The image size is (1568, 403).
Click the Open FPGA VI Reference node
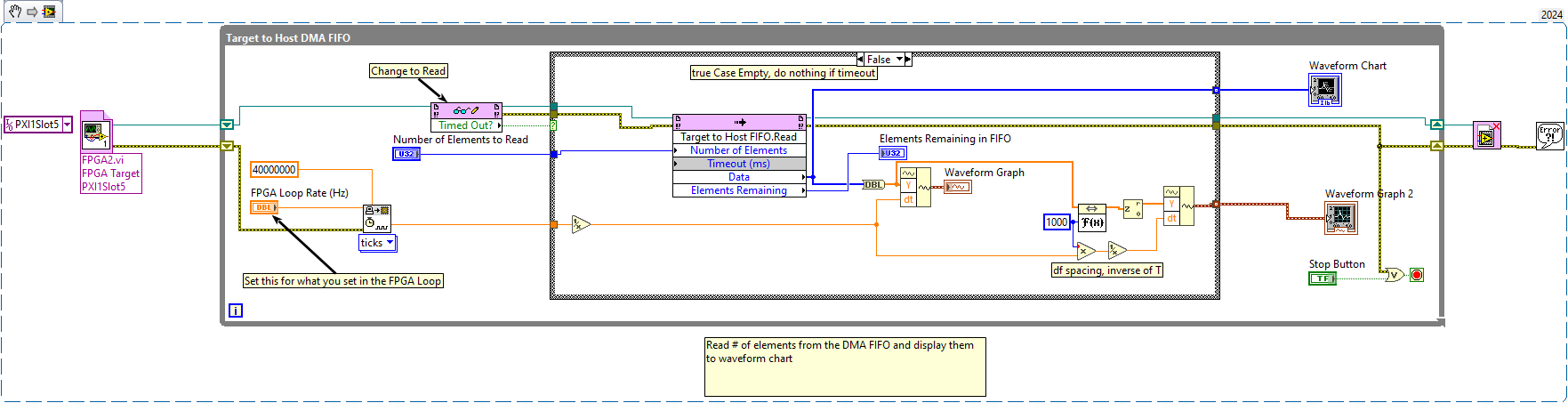click(x=96, y=133)
